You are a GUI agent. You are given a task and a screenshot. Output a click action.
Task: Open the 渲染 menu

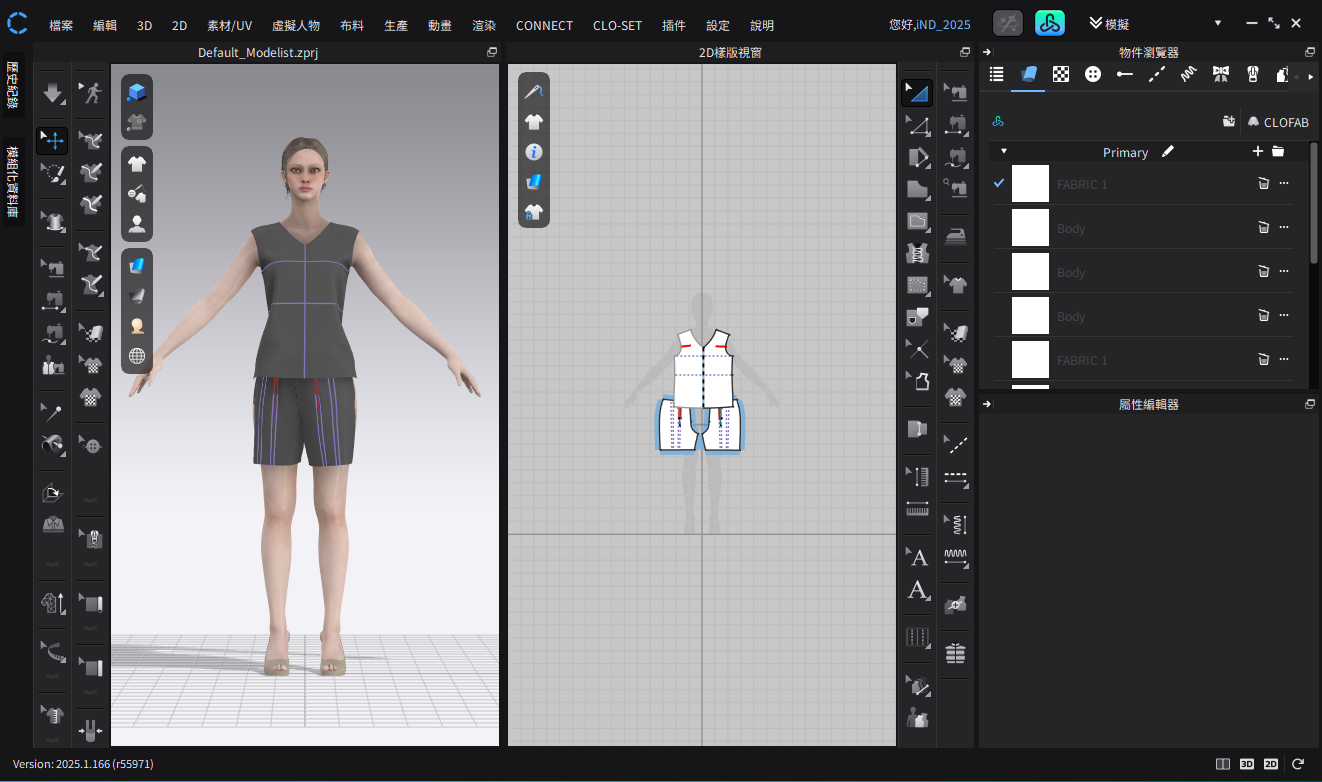[x=484, y=25]
